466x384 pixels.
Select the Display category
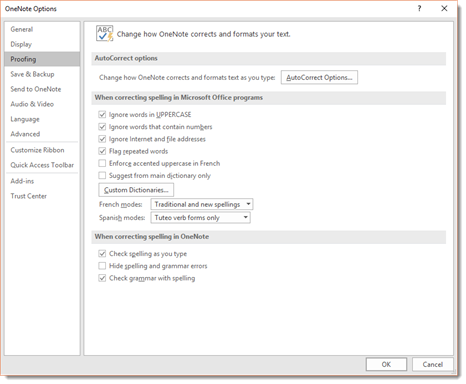(x=42, y=44)
